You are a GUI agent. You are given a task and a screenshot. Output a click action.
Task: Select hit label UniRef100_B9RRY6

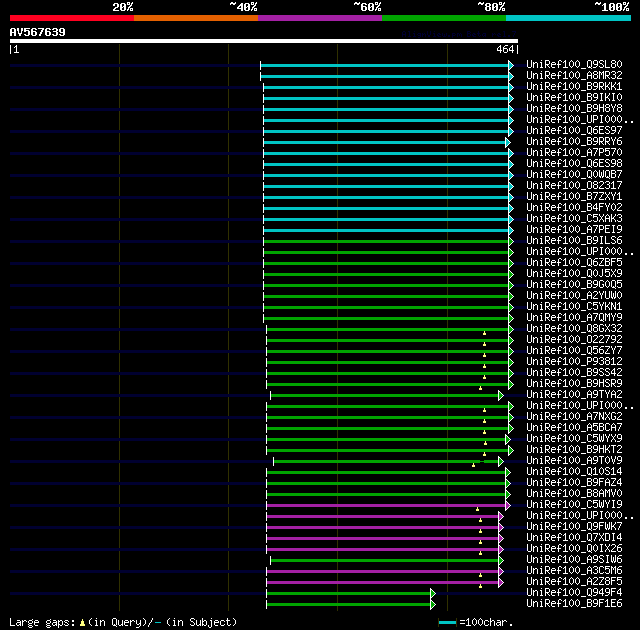point(574,142)
